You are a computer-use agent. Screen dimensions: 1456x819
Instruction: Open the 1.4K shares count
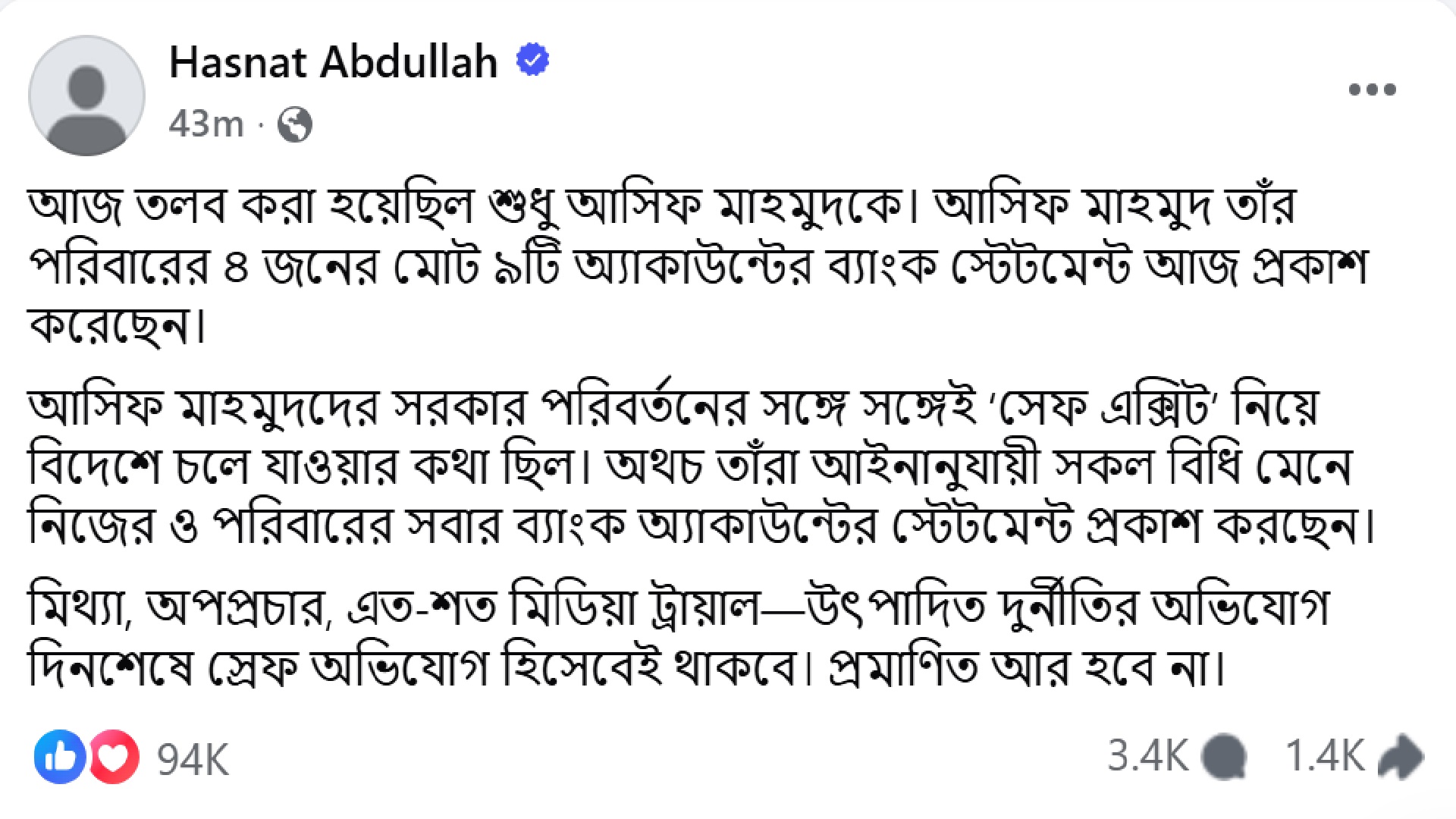pyautogui.click(x=1324, y=756)
